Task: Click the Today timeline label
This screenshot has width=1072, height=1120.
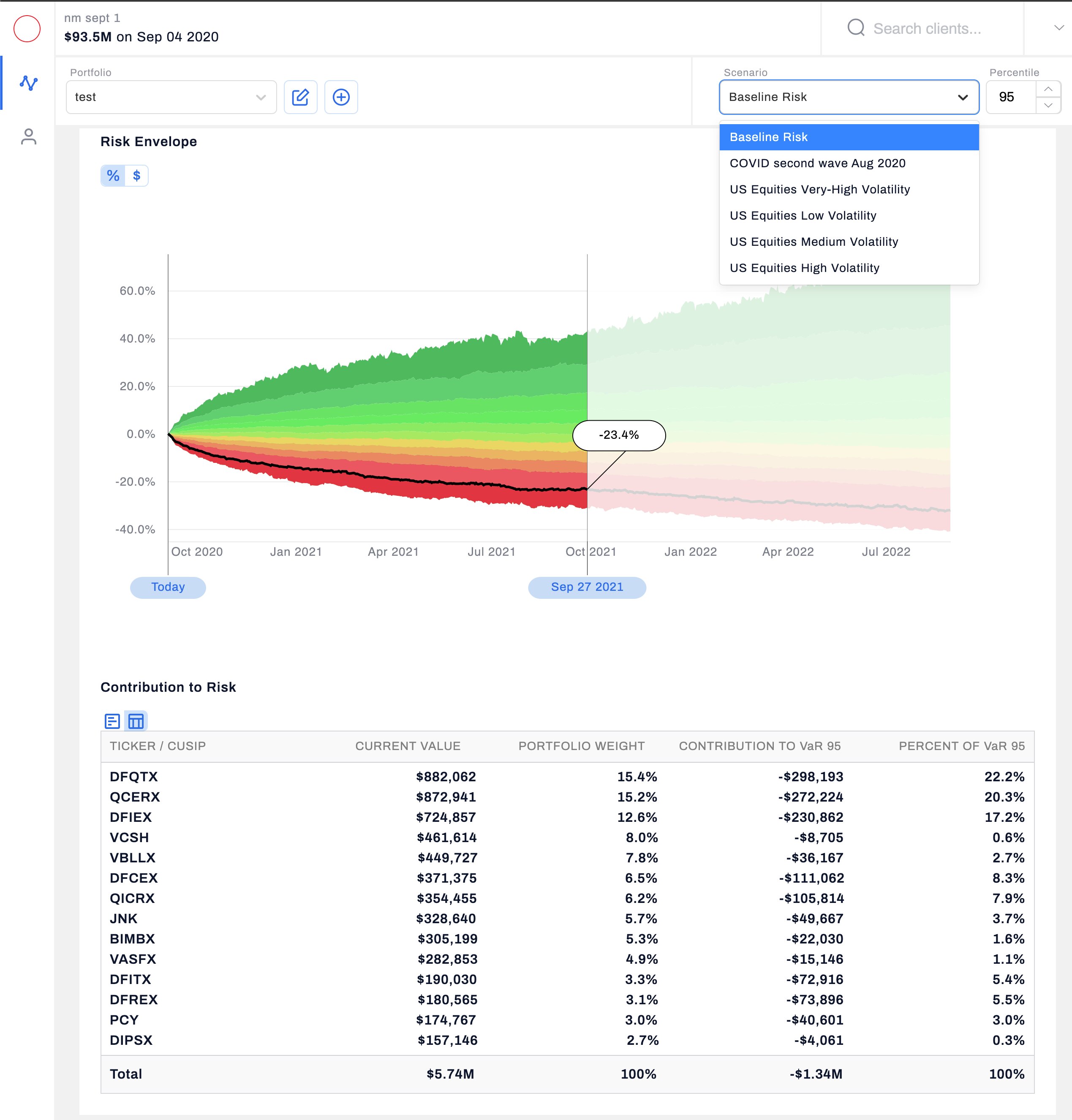Action: (168, 587)
